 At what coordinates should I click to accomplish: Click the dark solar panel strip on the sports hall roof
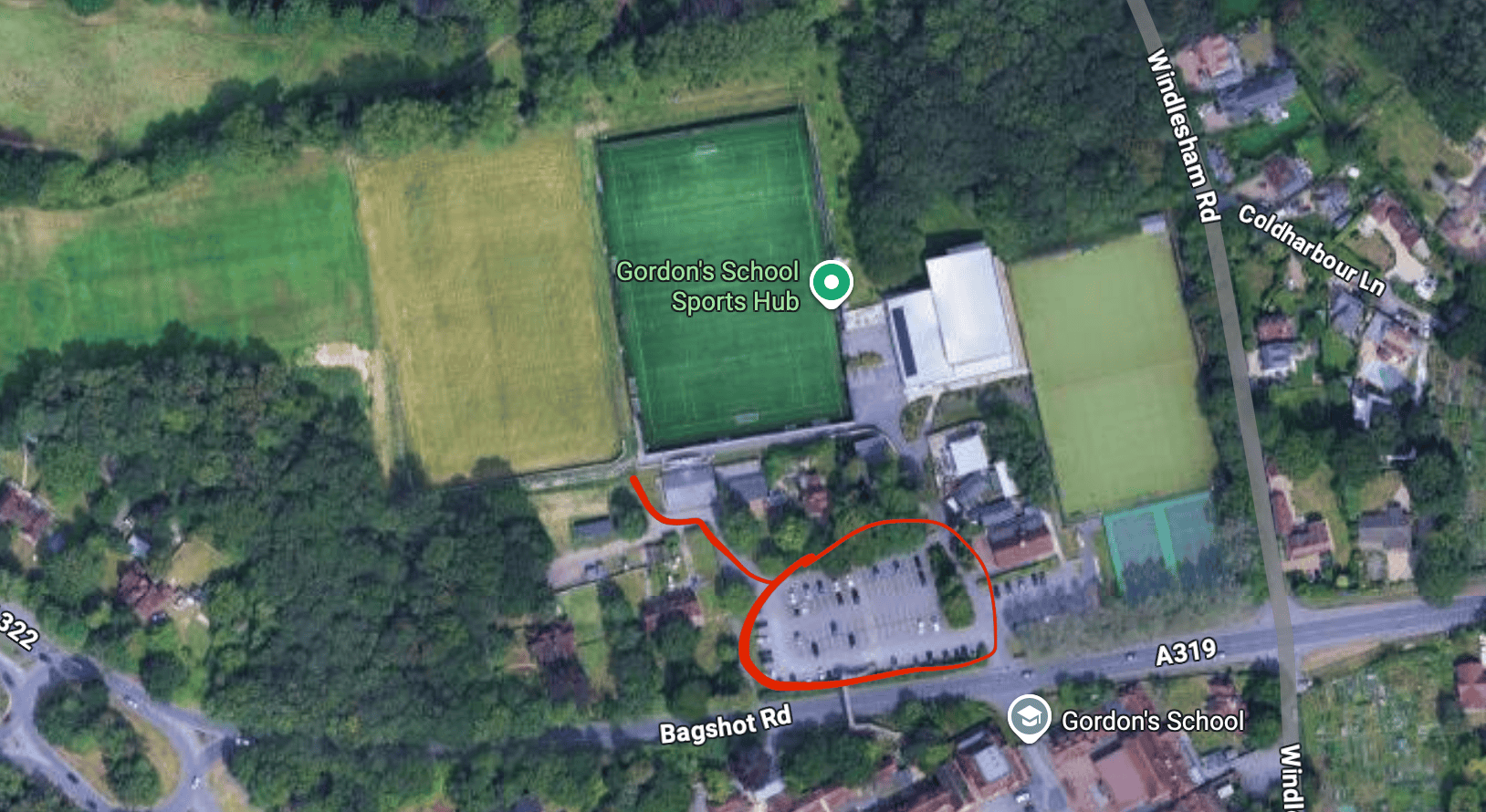903,340
